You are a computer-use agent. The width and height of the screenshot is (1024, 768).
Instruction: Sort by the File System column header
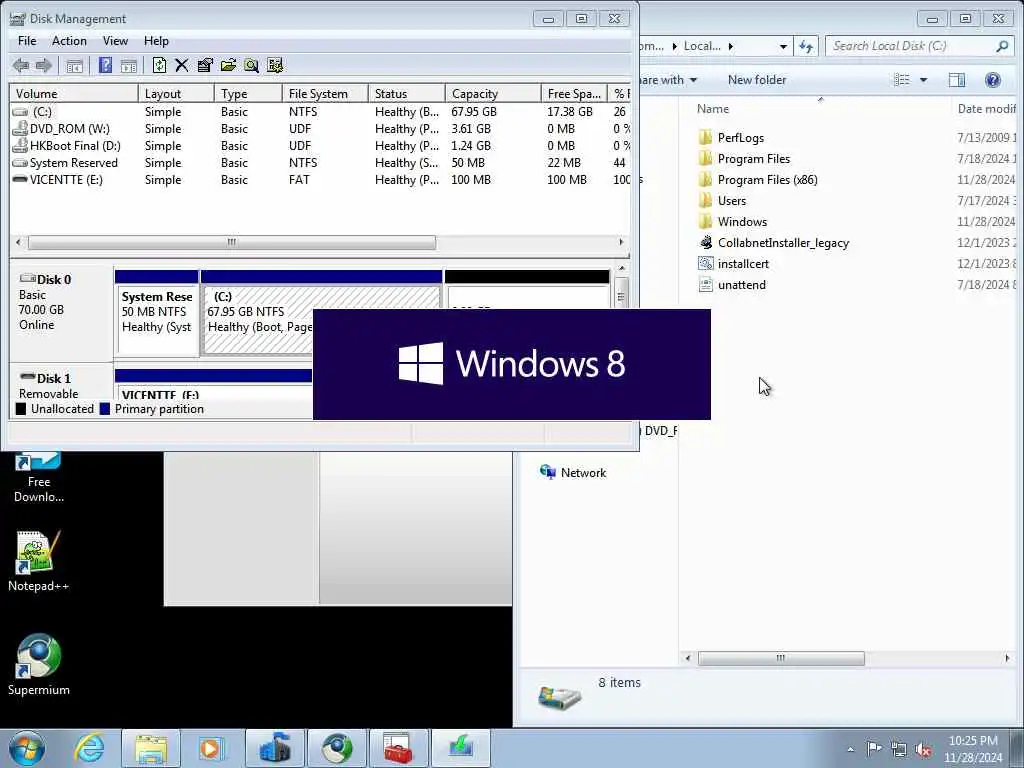click(x=325, y=93)
